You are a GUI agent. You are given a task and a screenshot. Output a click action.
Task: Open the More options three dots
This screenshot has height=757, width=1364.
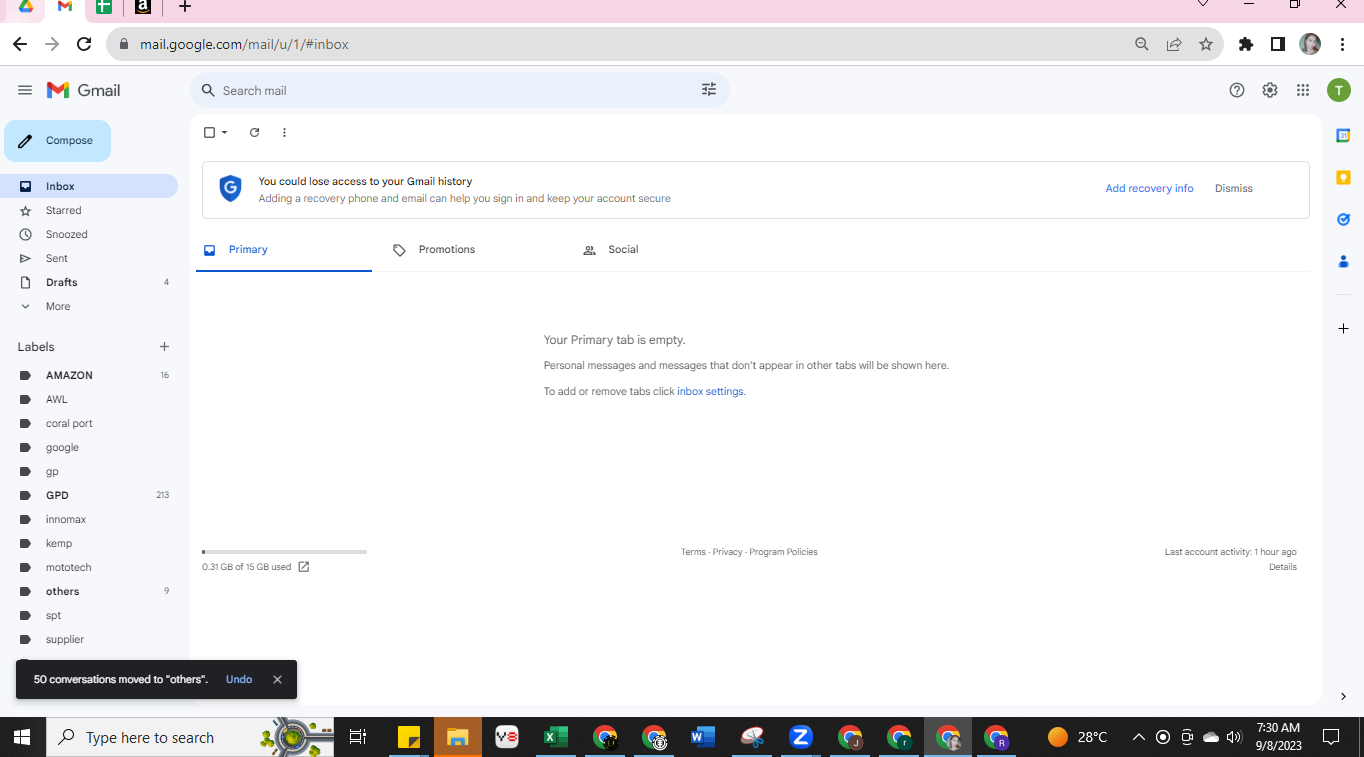pyautogui.click(x=284, y=132)
